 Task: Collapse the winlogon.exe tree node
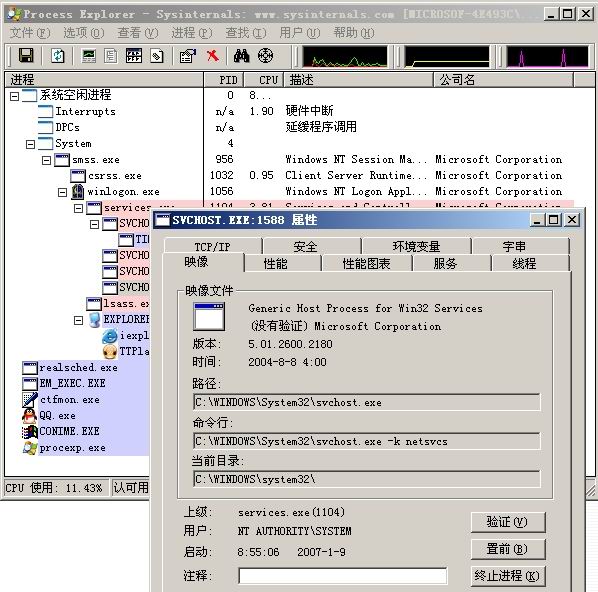(63, 192)
